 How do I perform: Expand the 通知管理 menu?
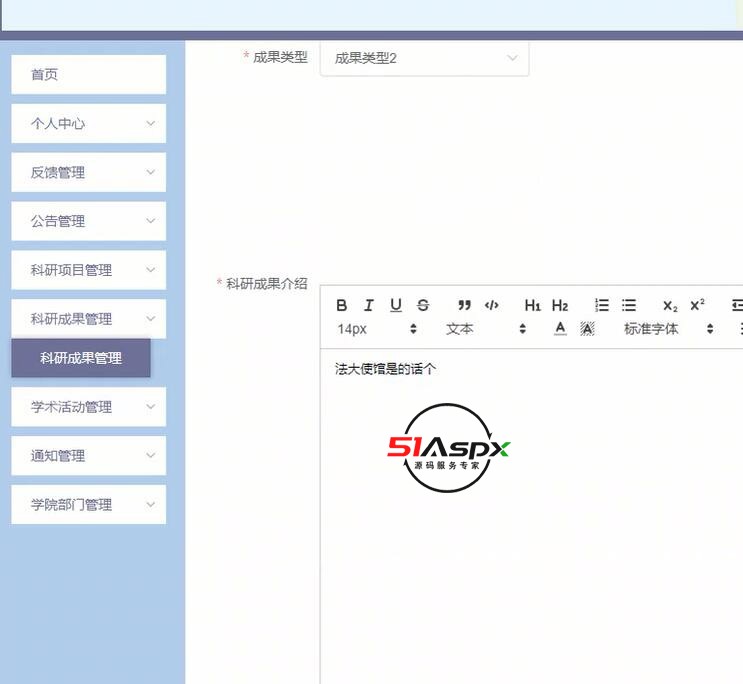89,456
